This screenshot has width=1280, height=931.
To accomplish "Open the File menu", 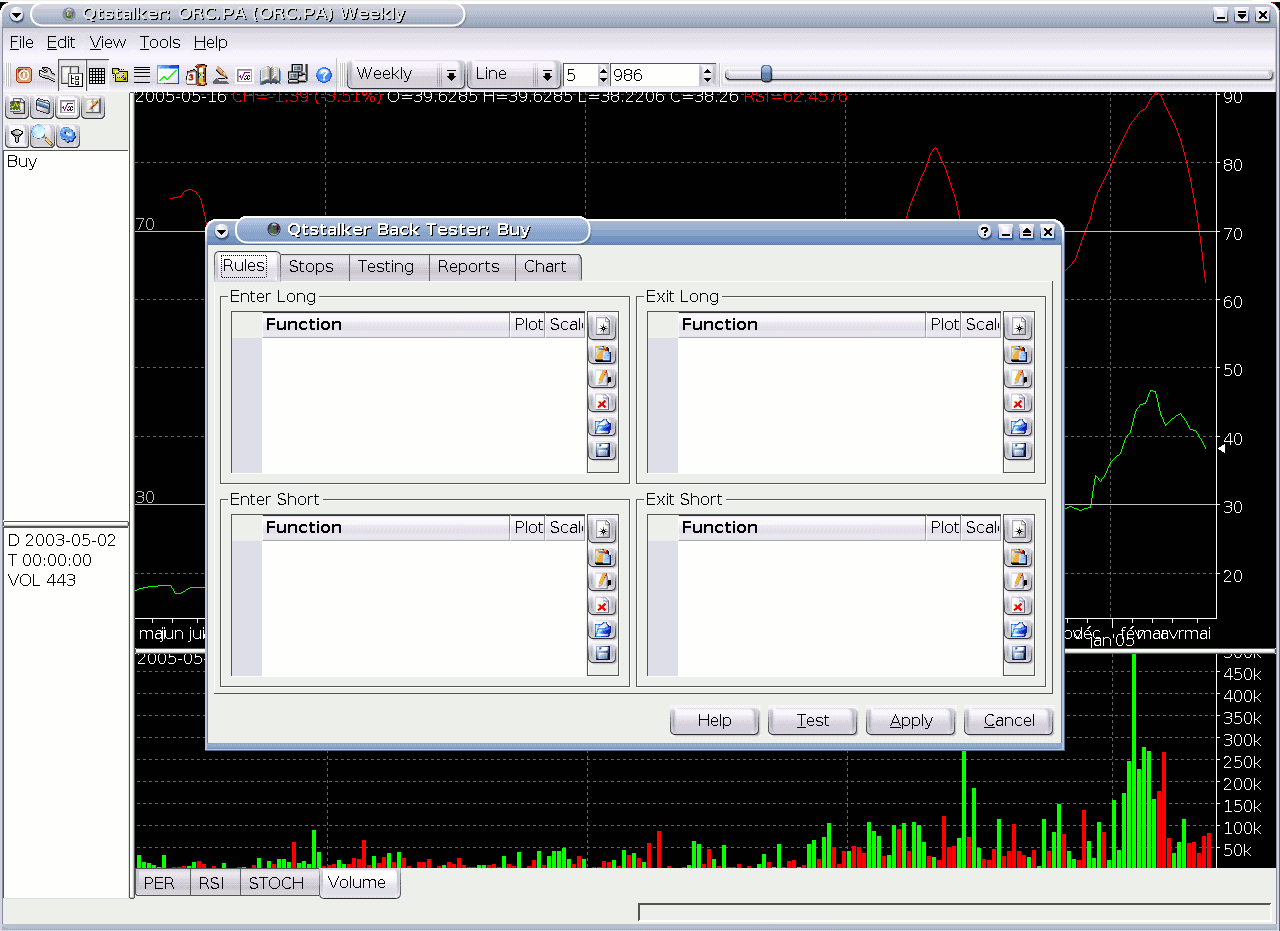I will (x=21, y=42).
